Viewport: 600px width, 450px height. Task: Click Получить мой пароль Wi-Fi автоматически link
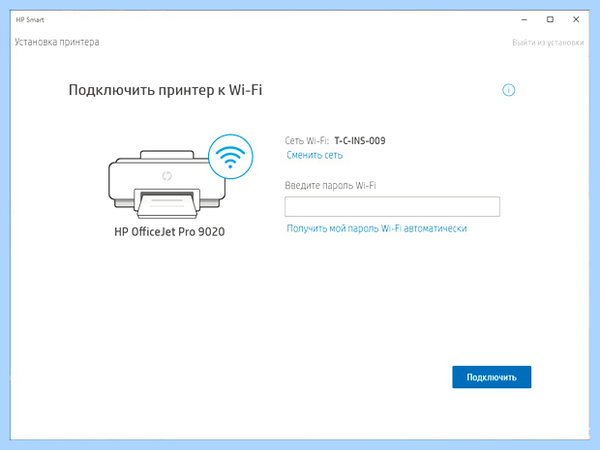point(377,228)
